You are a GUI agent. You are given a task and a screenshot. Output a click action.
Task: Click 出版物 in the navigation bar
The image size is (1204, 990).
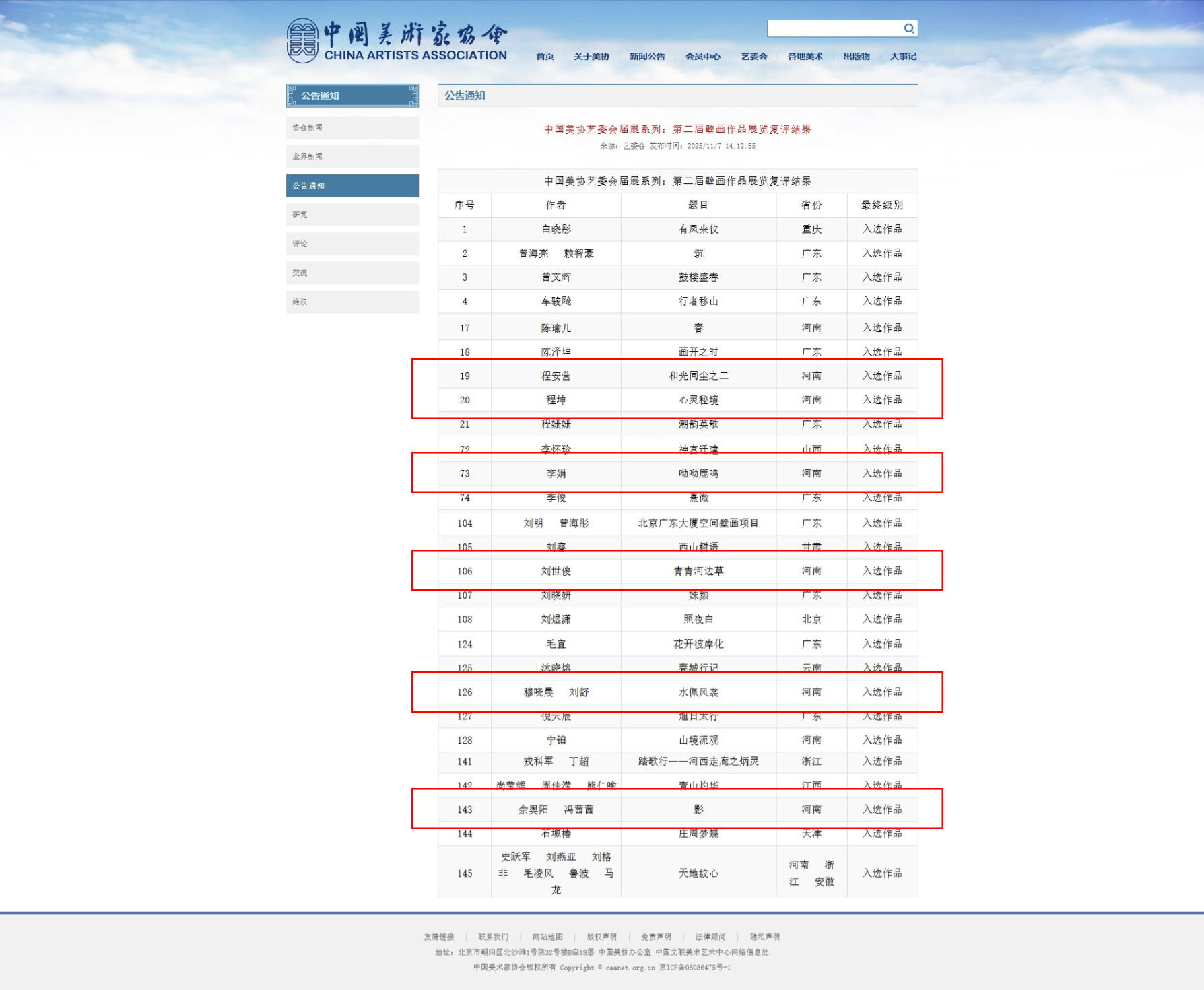[x=857, y=57]
